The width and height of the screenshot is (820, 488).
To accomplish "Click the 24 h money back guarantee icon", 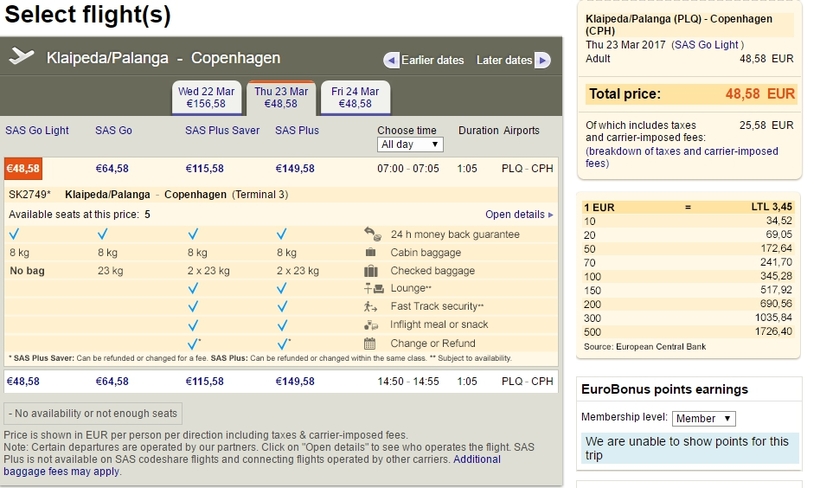I will tap(371, 234).
